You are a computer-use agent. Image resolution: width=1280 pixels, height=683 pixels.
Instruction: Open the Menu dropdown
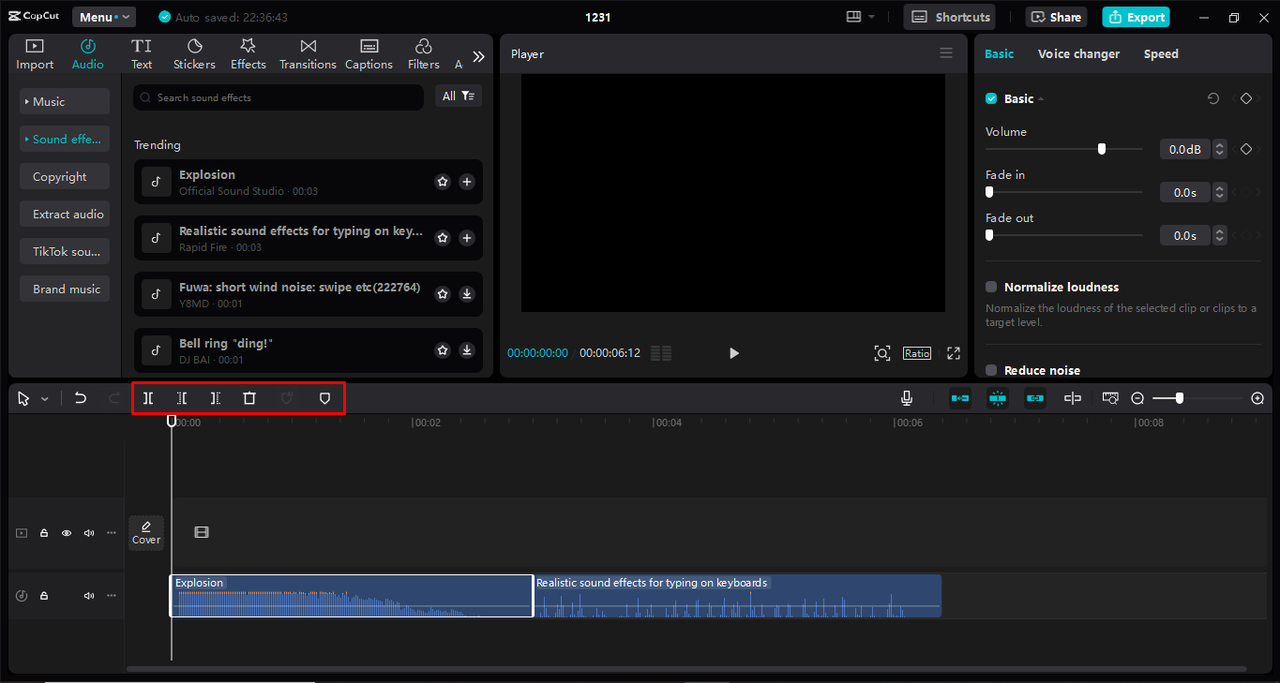(104, 17)
